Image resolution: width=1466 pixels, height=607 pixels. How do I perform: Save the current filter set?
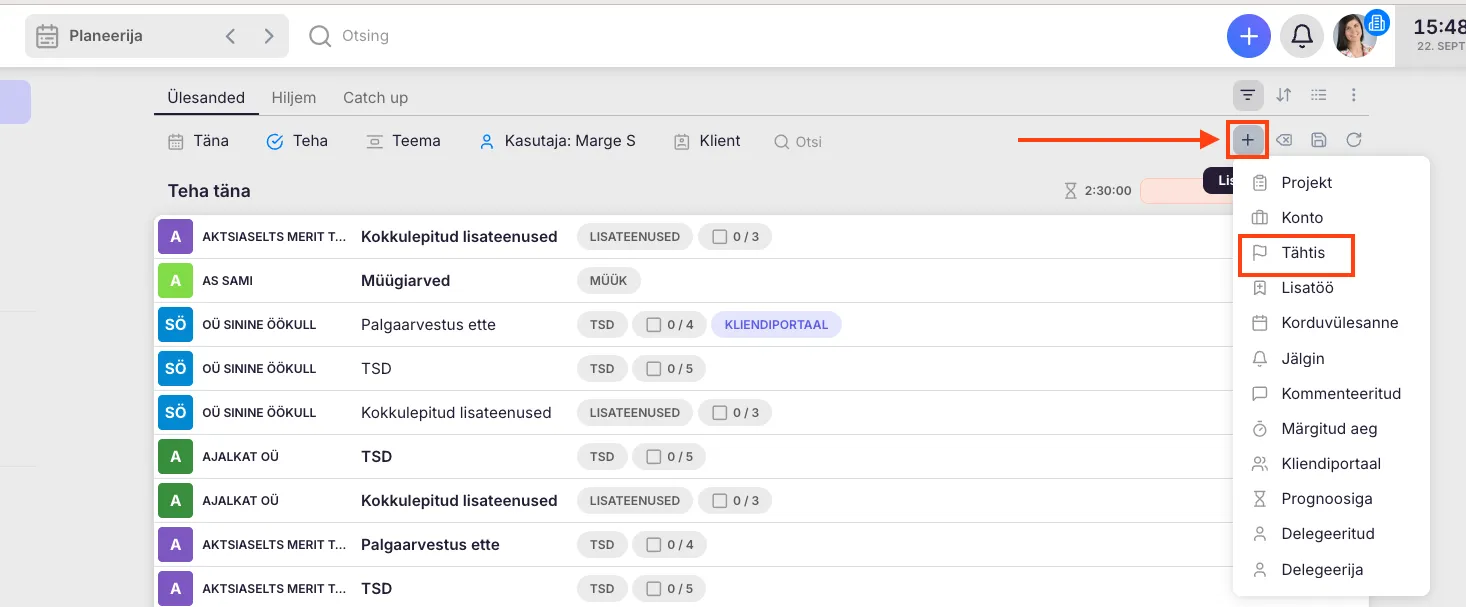pos(1319,140)
